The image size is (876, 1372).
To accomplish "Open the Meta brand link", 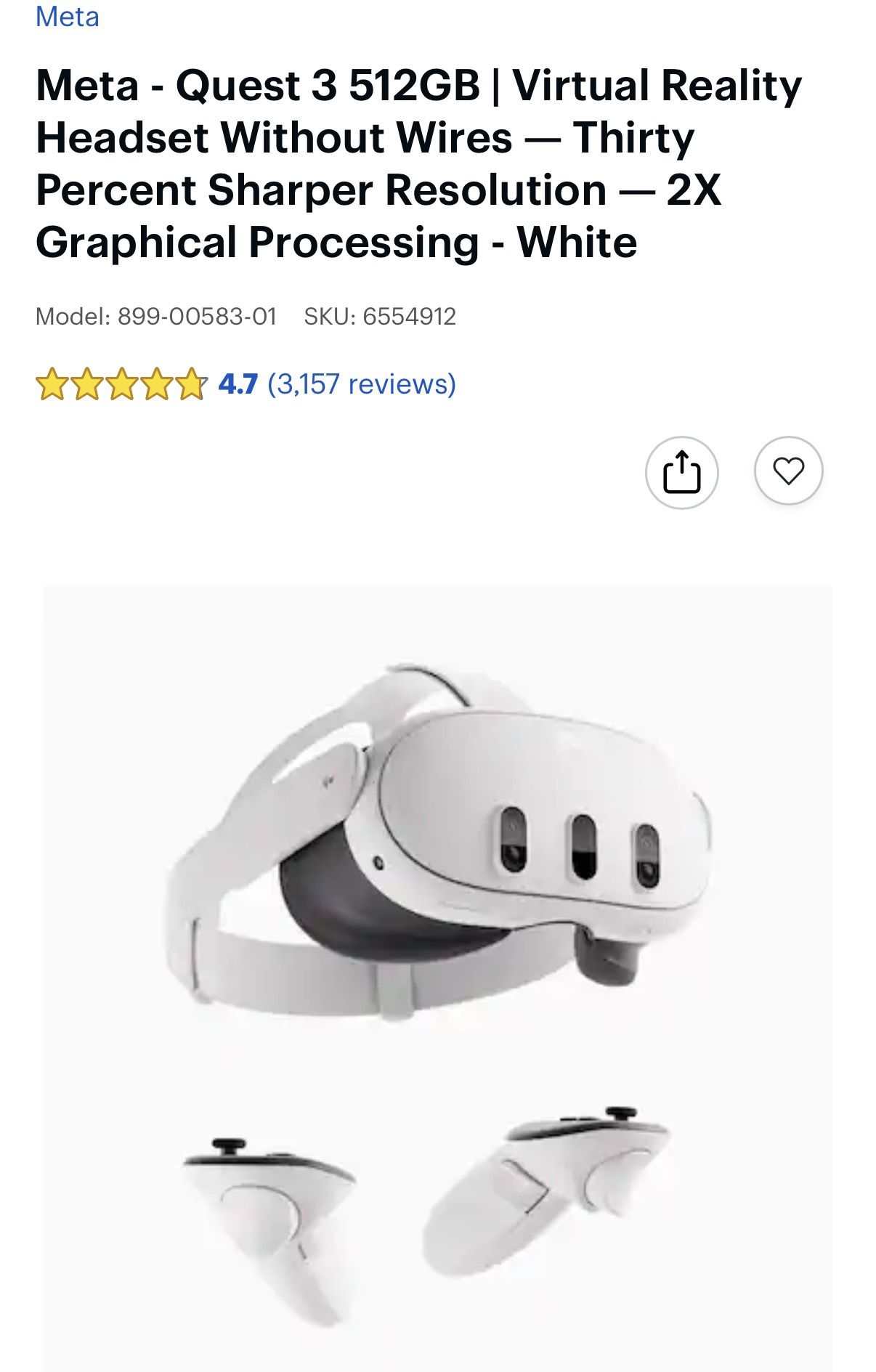I will tap(68, 16).
